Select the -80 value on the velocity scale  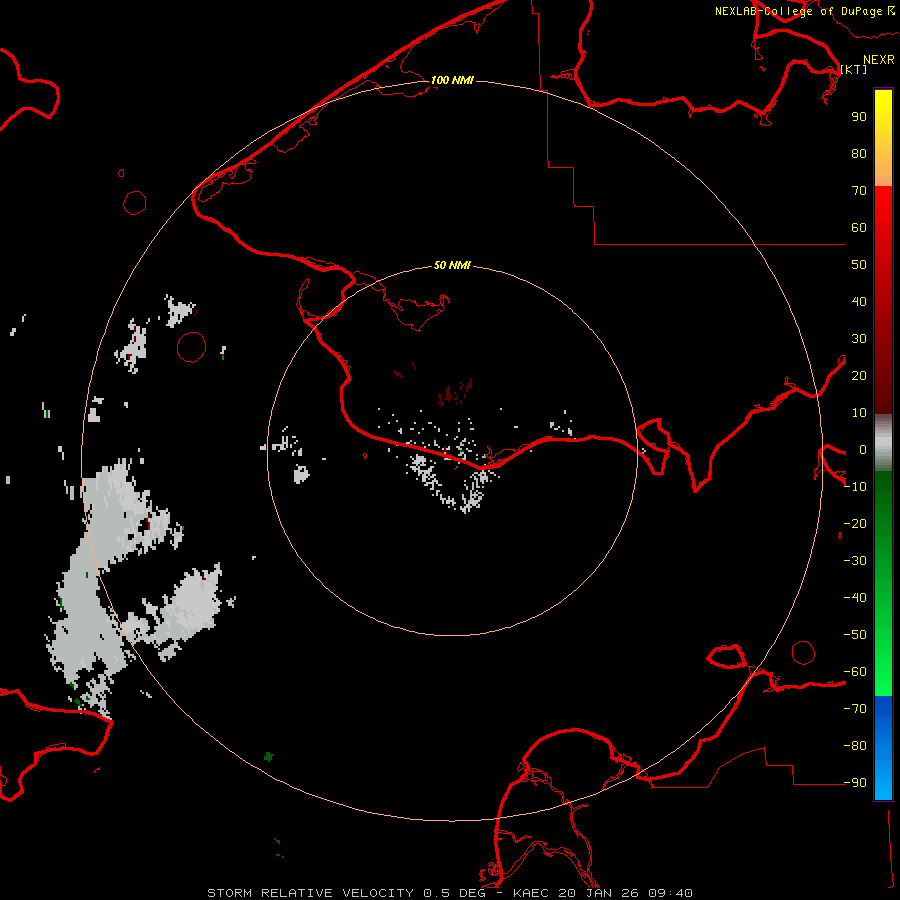tap(855, 746)
